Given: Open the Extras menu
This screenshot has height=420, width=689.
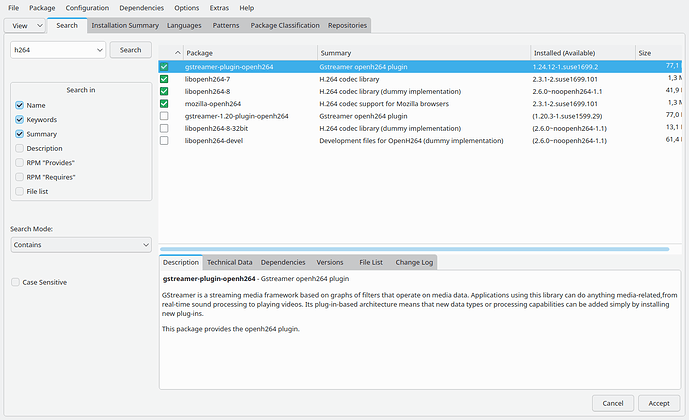Looking at the screenshot, I should tap(219, 8).
